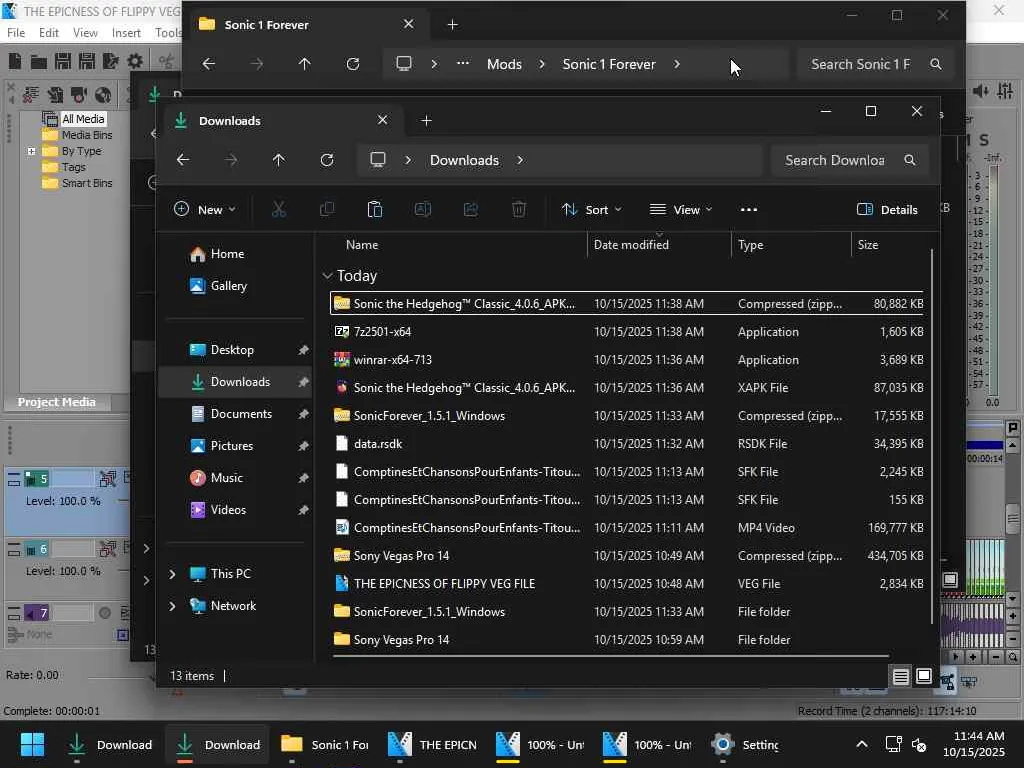Viewport: 1024px width, 768px height.
Task: Click the up arrow in Sonic 1 Forever window
Action: coord(304,64)
